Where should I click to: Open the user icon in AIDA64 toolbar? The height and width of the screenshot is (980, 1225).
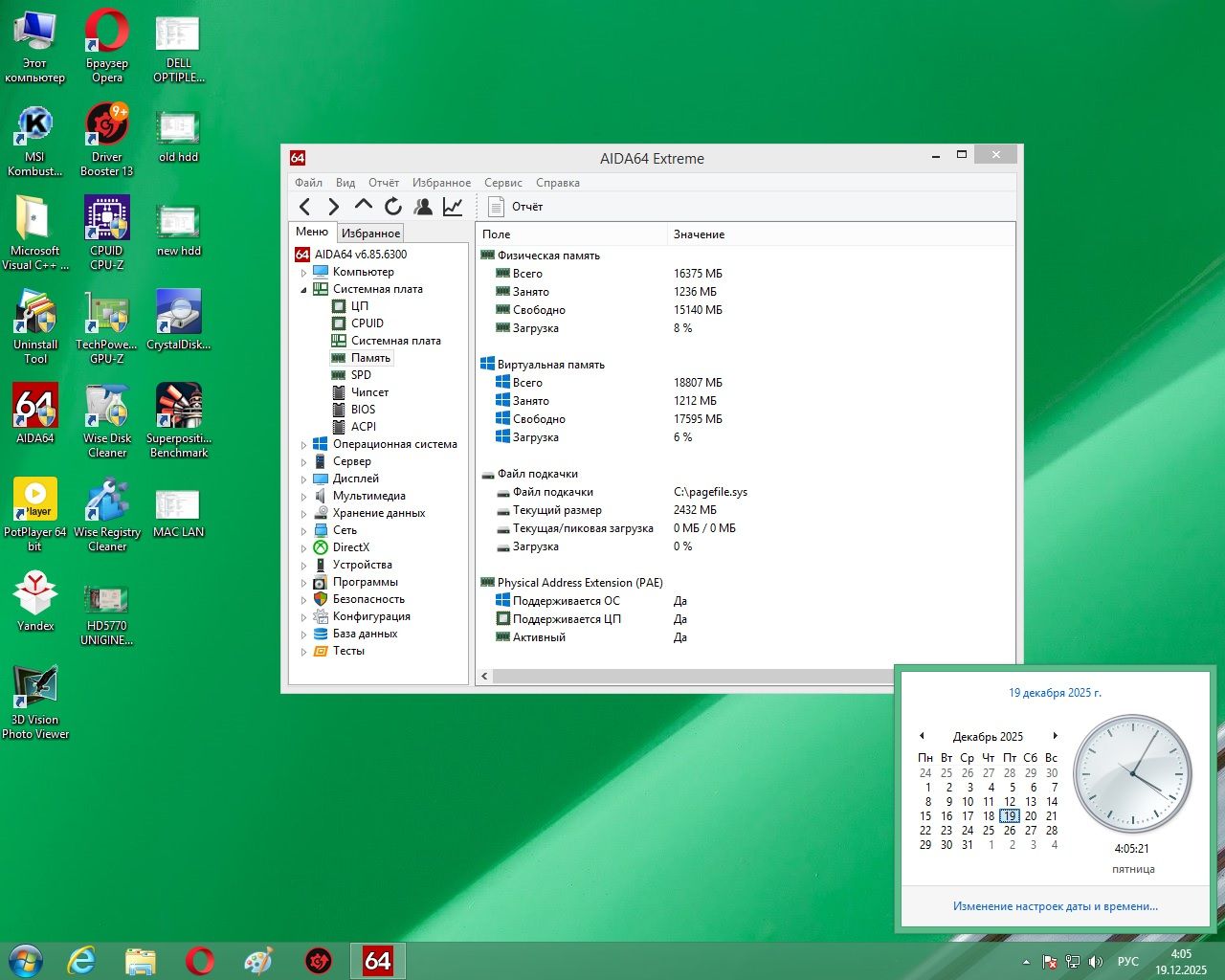click(x=423, y=206)
